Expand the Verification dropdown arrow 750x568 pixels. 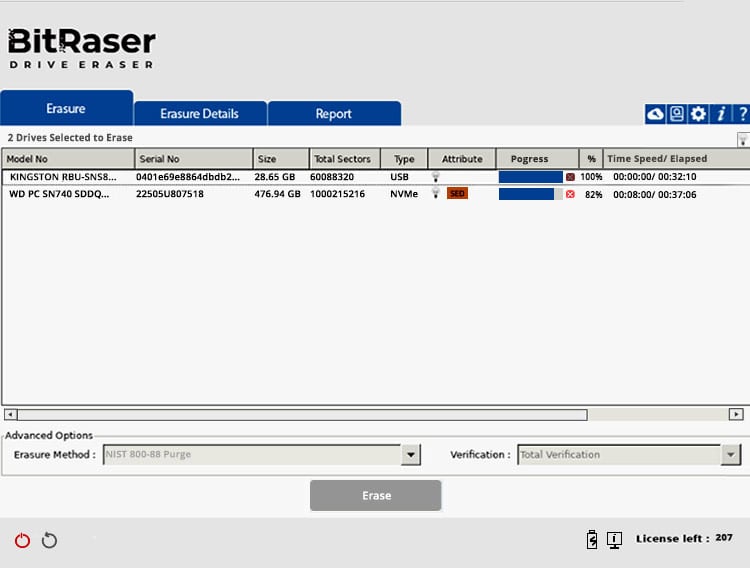[x=730, y=455]
